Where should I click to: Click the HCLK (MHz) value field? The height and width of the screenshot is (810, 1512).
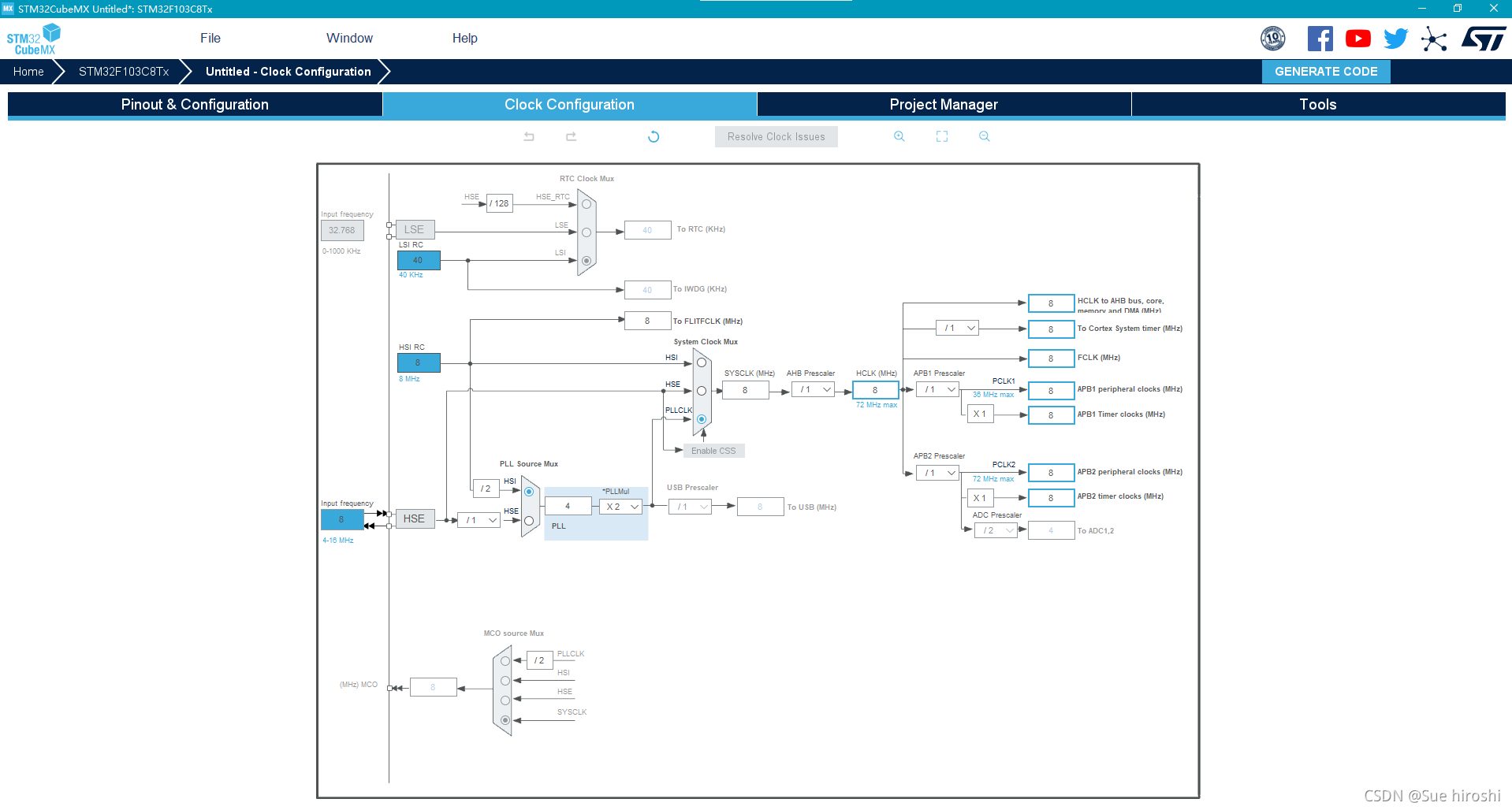point(876,390)
